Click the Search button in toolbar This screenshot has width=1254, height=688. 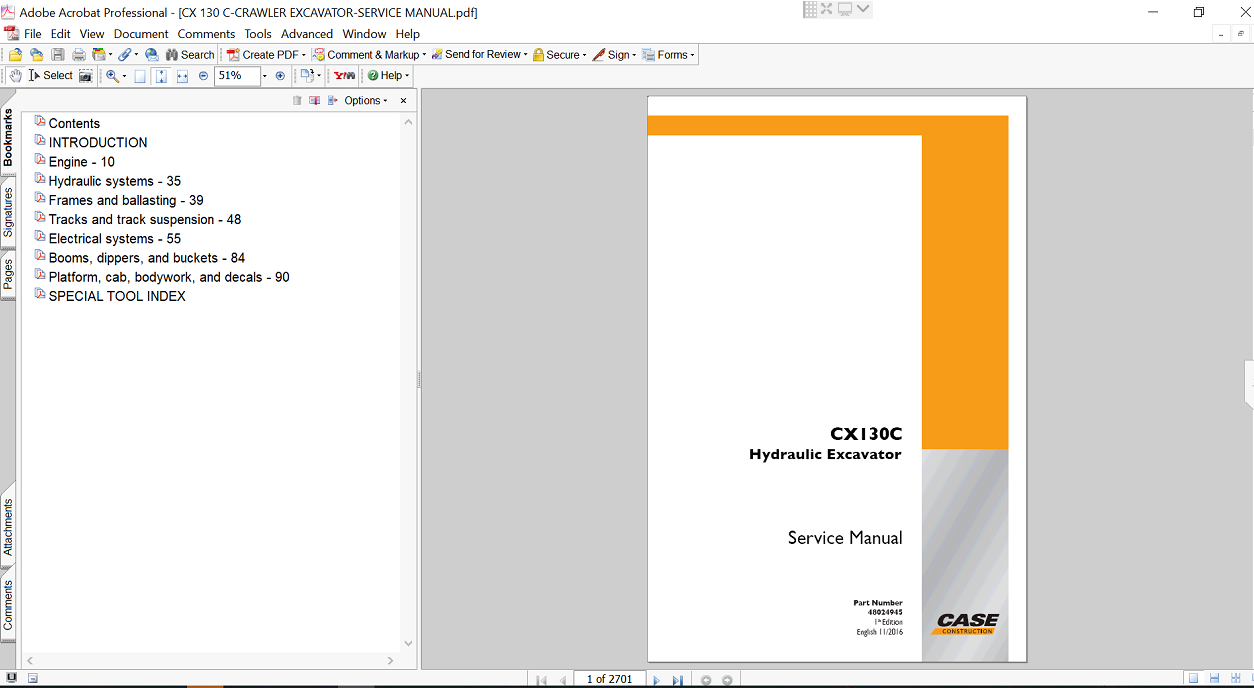pos(189,55)
